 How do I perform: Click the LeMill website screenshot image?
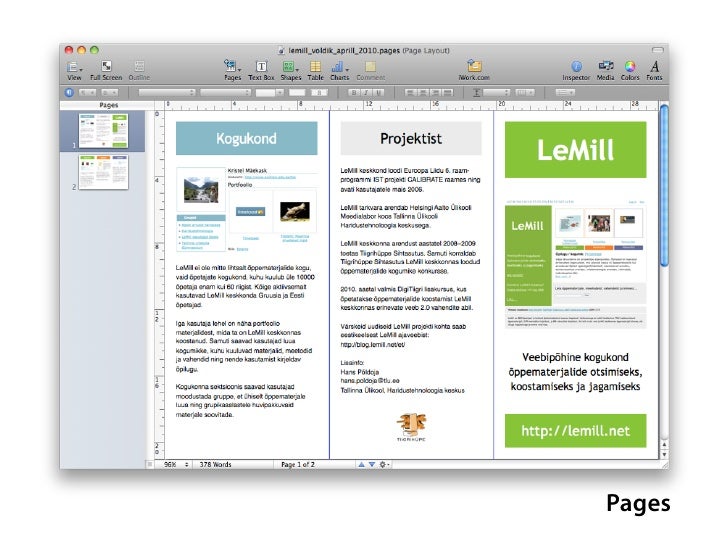[x=575, y=264]
